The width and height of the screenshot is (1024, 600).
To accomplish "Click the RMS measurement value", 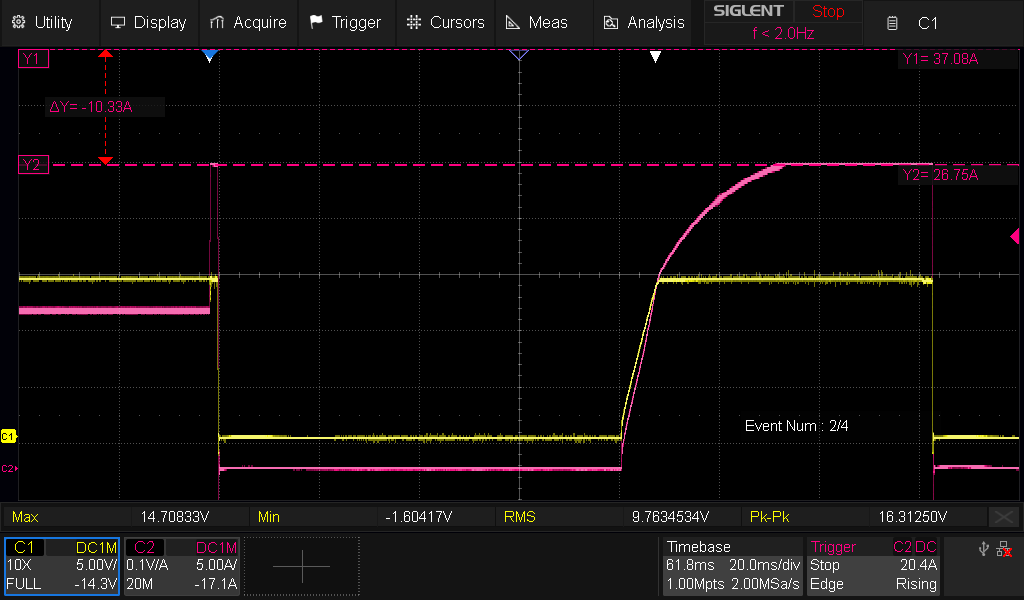I will tap(670, 517).
